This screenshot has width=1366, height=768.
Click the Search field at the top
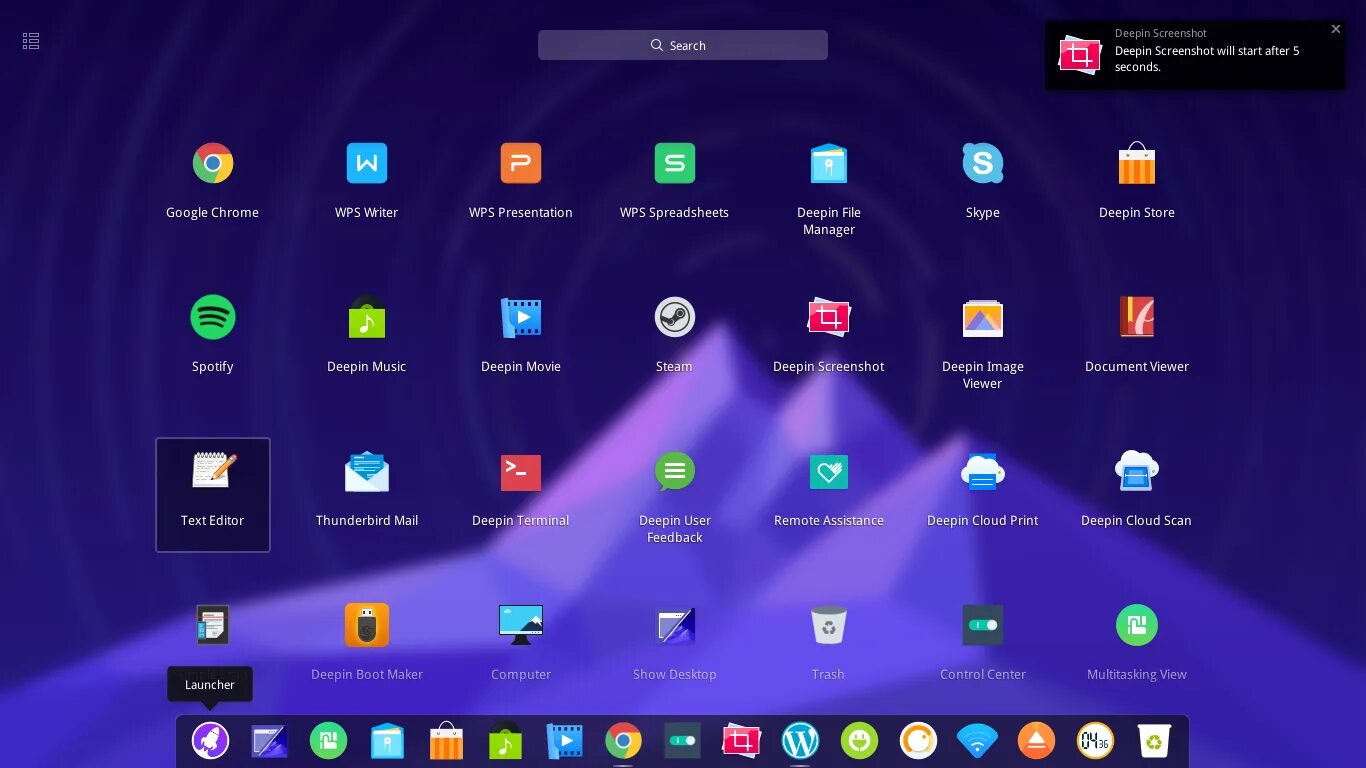pos(683,45)
